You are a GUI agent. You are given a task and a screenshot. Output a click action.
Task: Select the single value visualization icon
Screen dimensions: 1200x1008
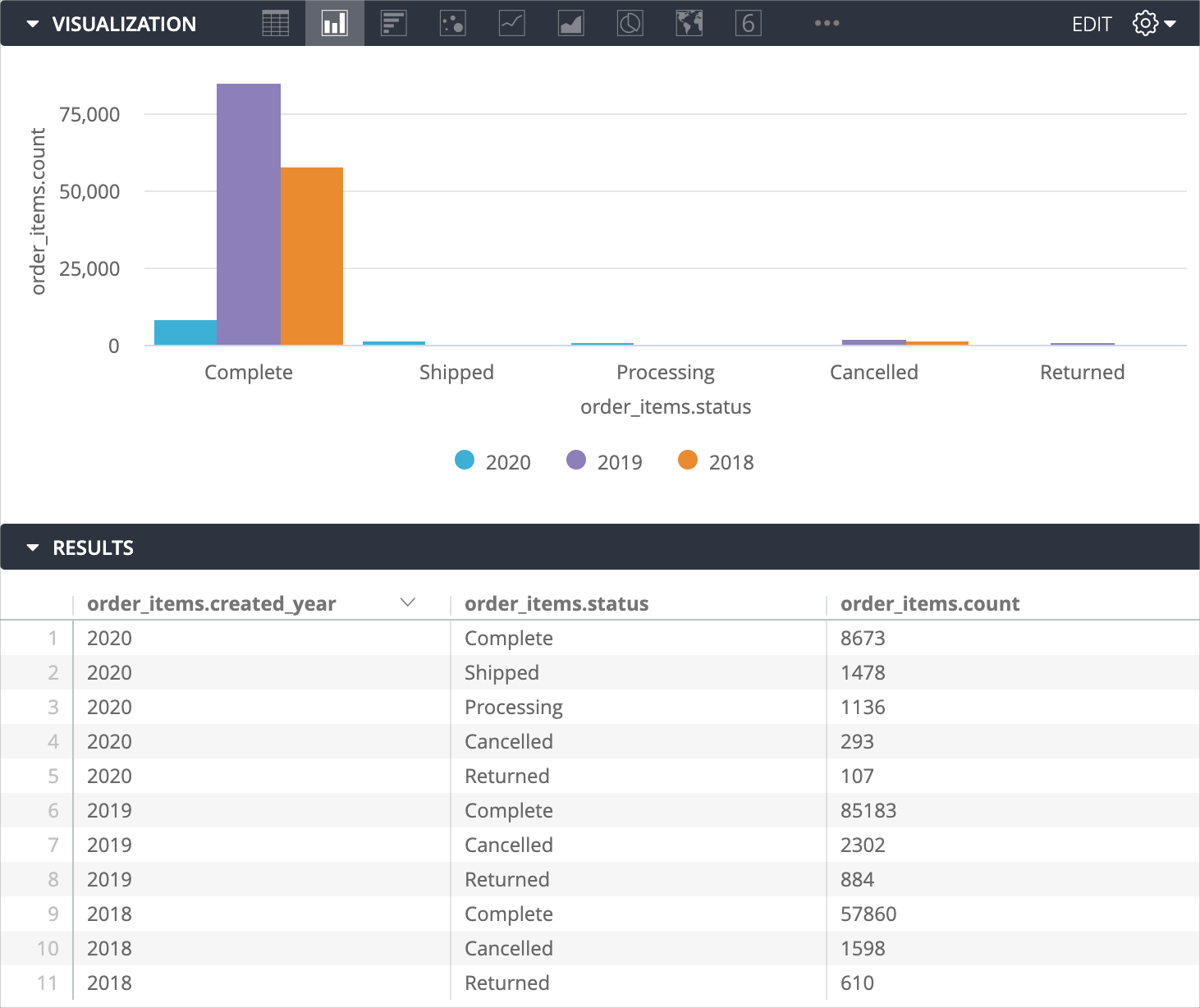749,23
